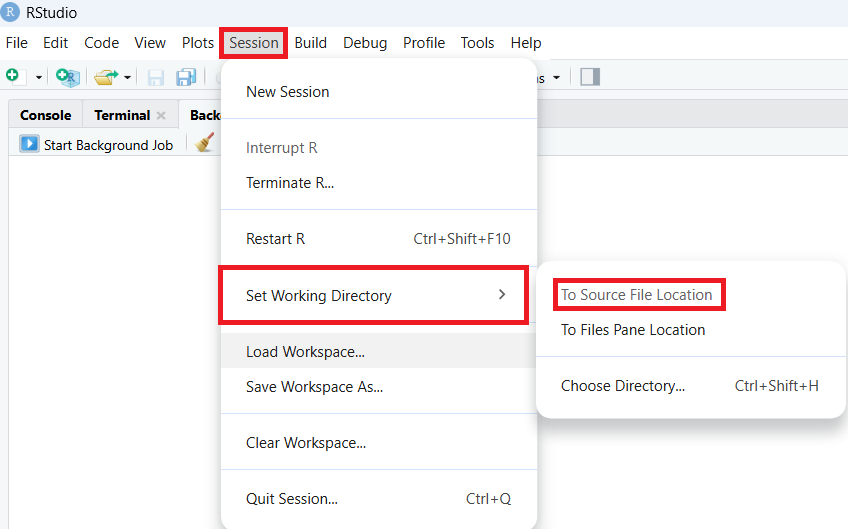Select Load Workspace... entry

pyautogui.click(x=379, y=352)
